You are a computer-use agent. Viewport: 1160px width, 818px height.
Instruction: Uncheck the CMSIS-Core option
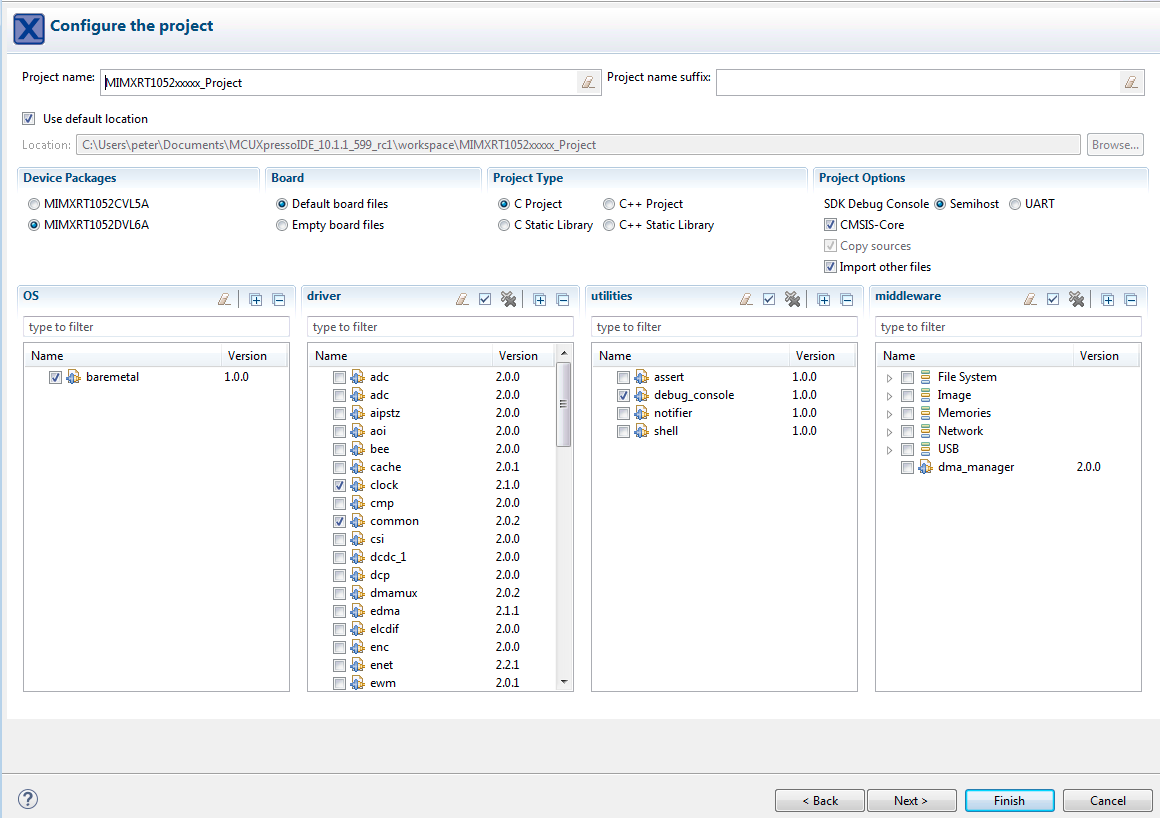click(831, 225)
